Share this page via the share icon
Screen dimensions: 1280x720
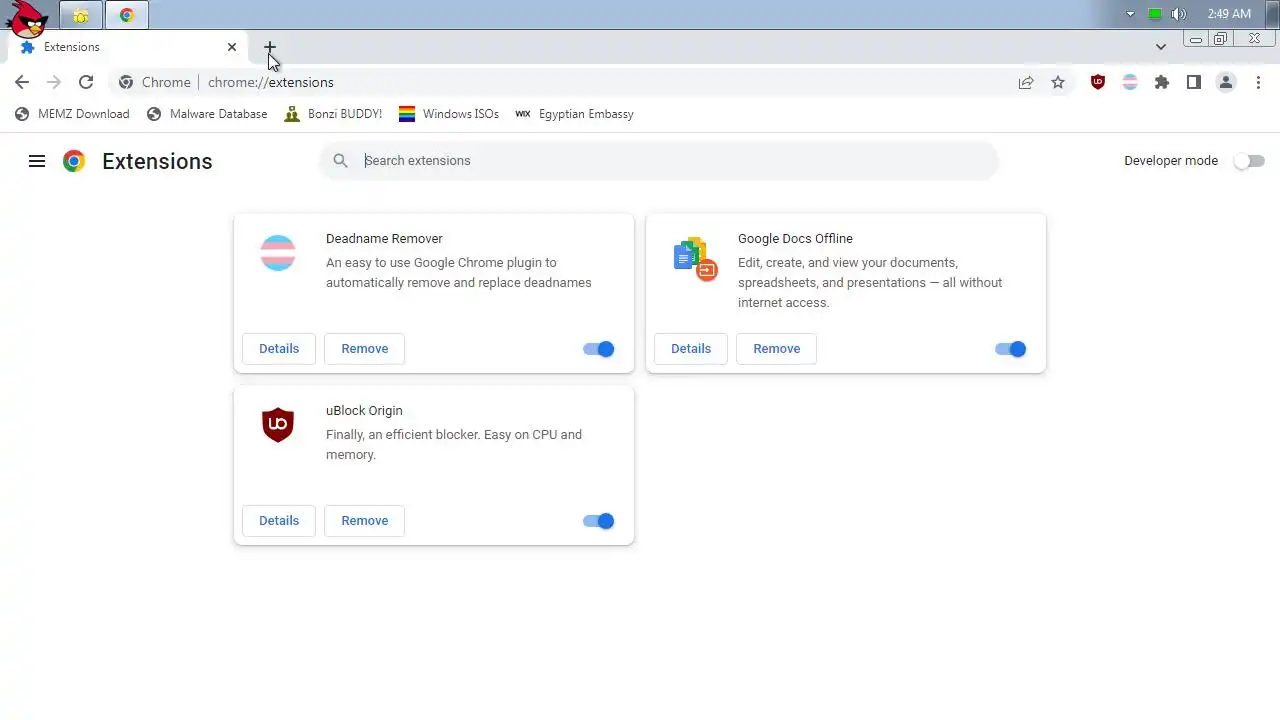point(1026,82)
